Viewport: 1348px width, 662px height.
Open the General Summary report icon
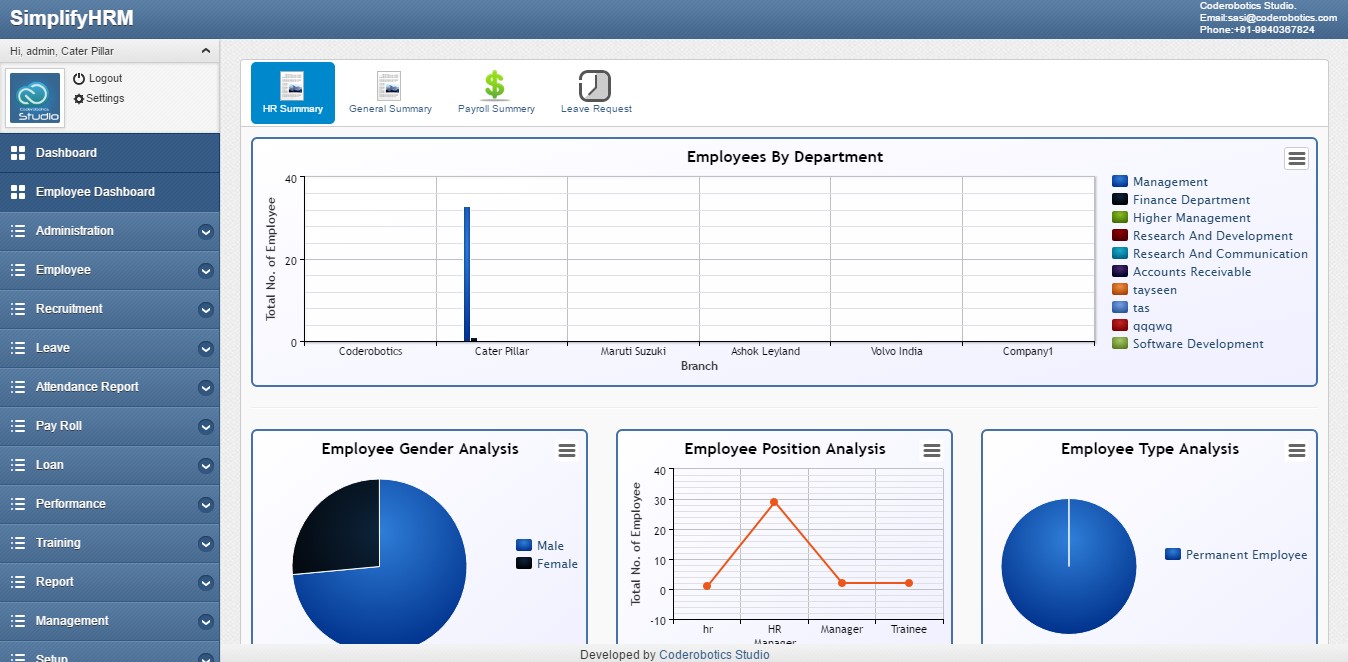(389, 86)
